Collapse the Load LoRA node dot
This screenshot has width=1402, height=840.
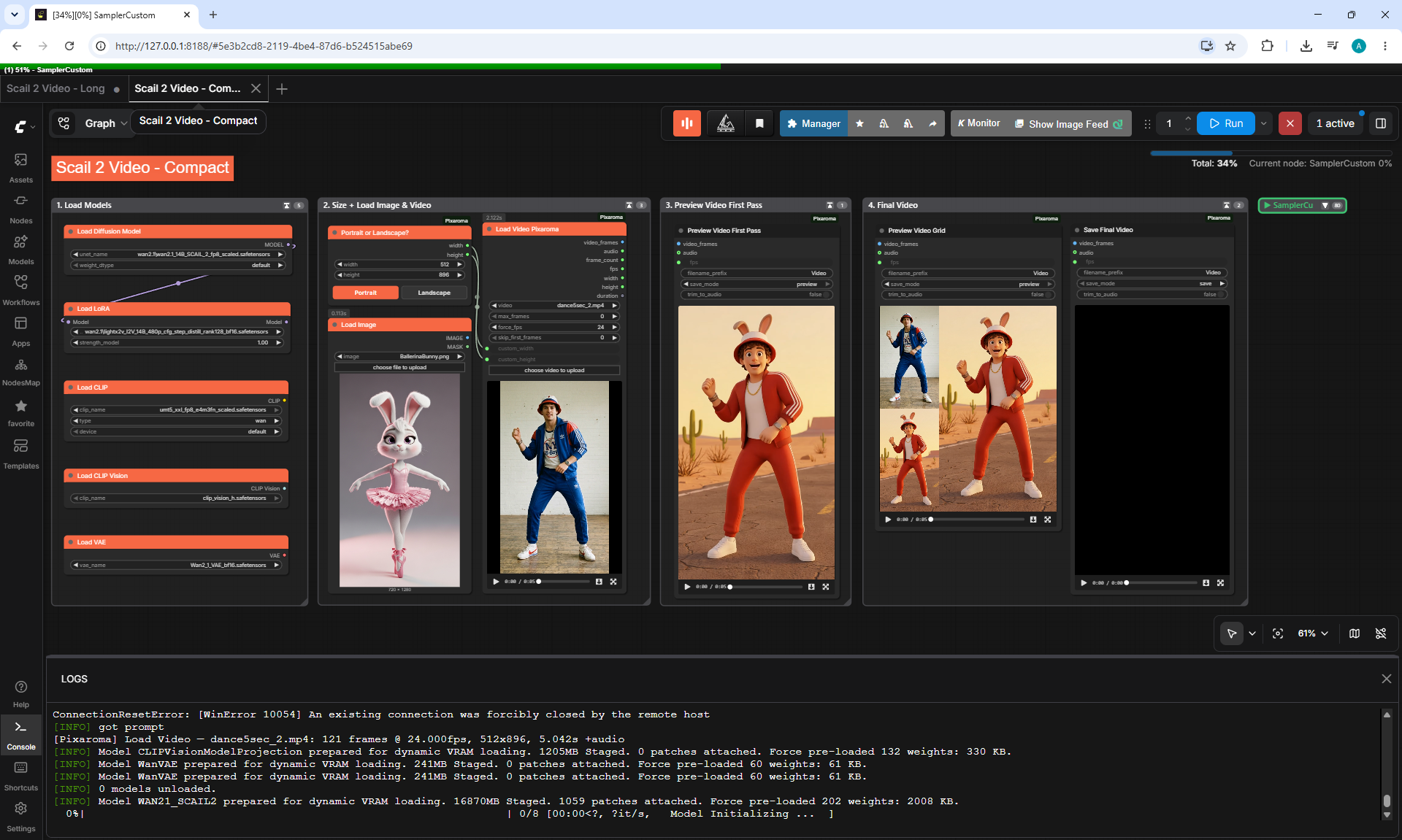70,309
